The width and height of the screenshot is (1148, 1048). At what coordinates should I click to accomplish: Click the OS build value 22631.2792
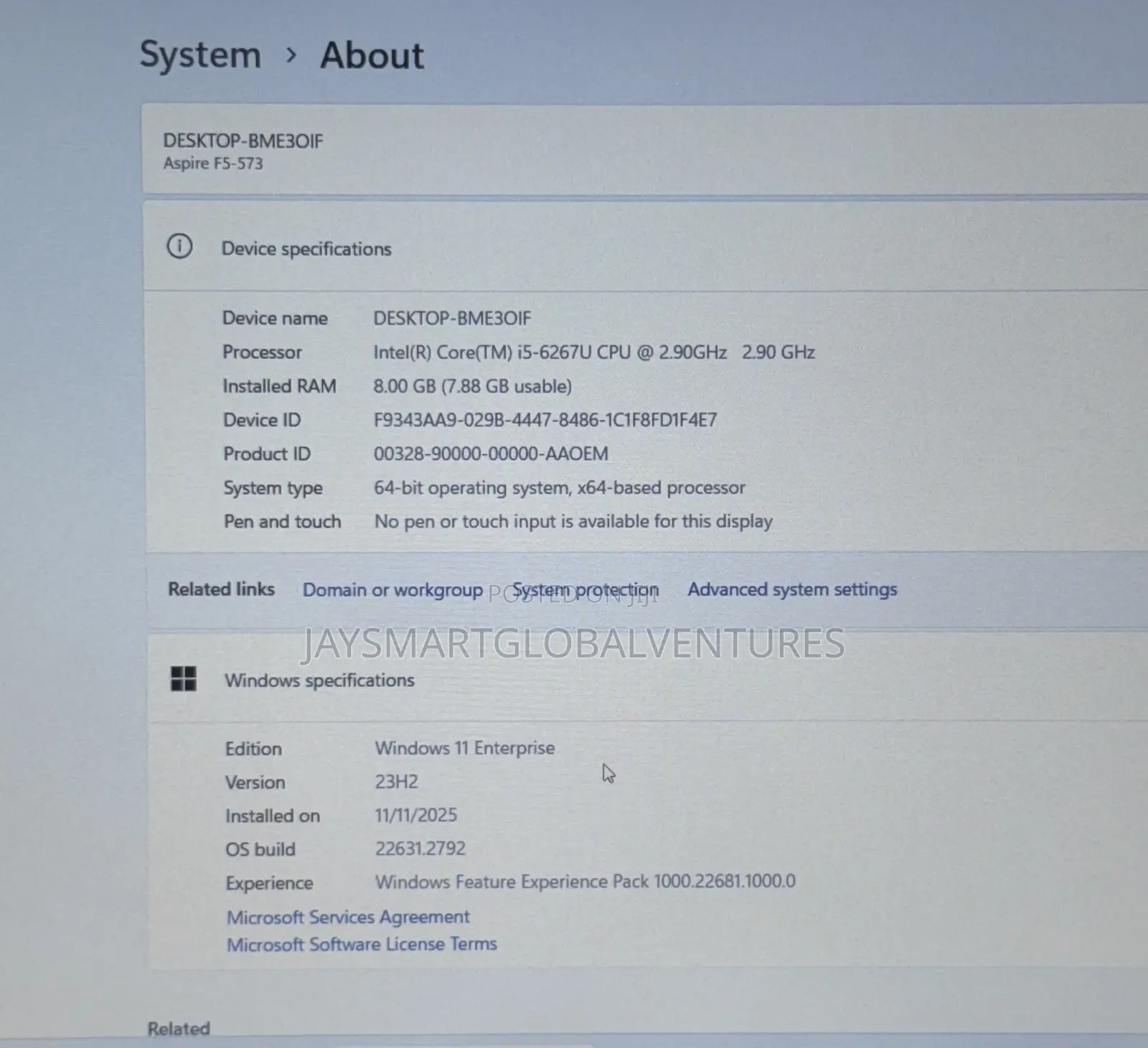point(420,848)
